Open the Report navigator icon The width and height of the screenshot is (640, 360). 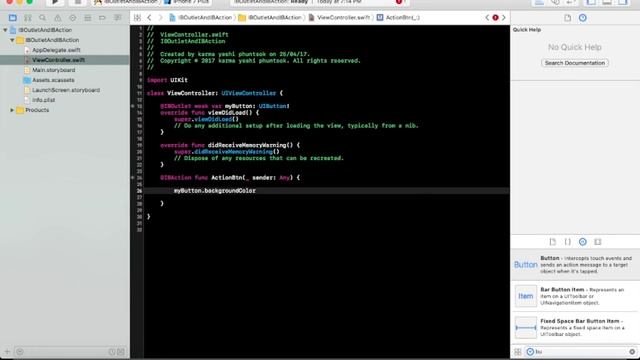(x=118, y=18)
